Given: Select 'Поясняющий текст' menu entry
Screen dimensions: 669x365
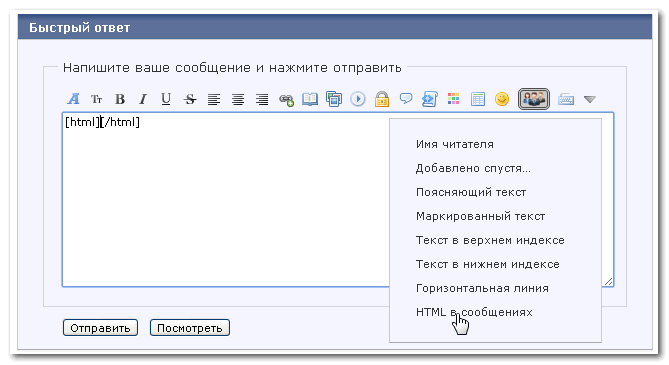Looking at the screenshot, I should pos(471,192).
